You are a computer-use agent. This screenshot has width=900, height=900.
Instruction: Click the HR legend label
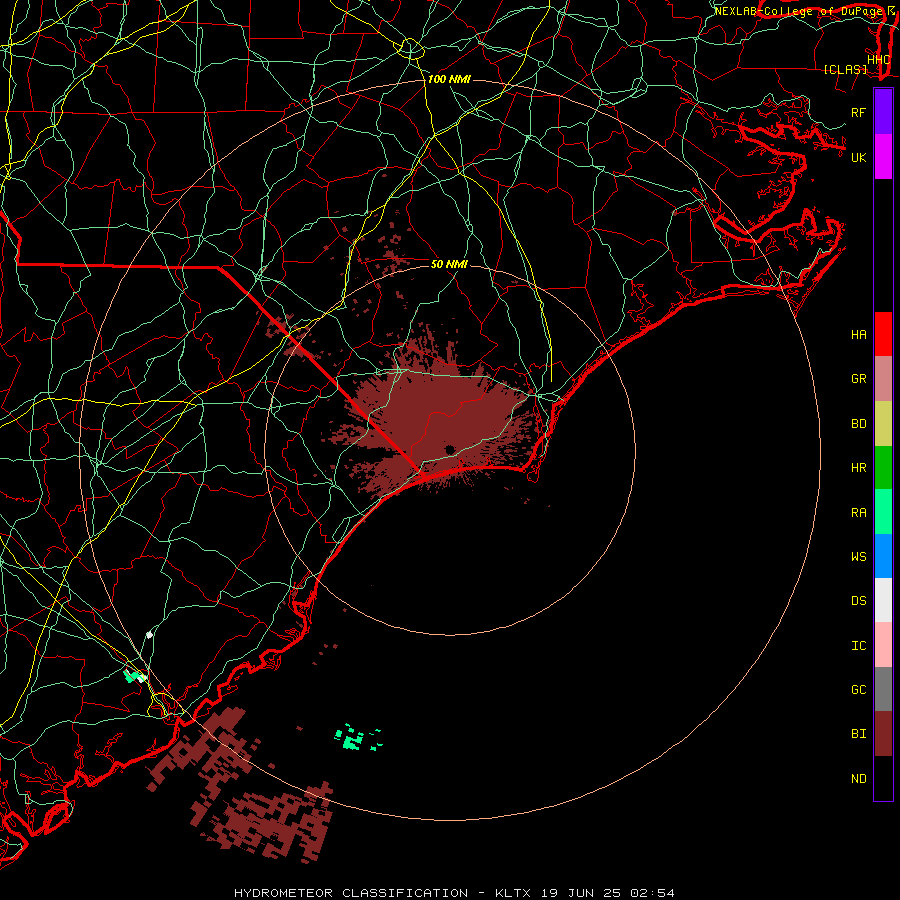858,468
